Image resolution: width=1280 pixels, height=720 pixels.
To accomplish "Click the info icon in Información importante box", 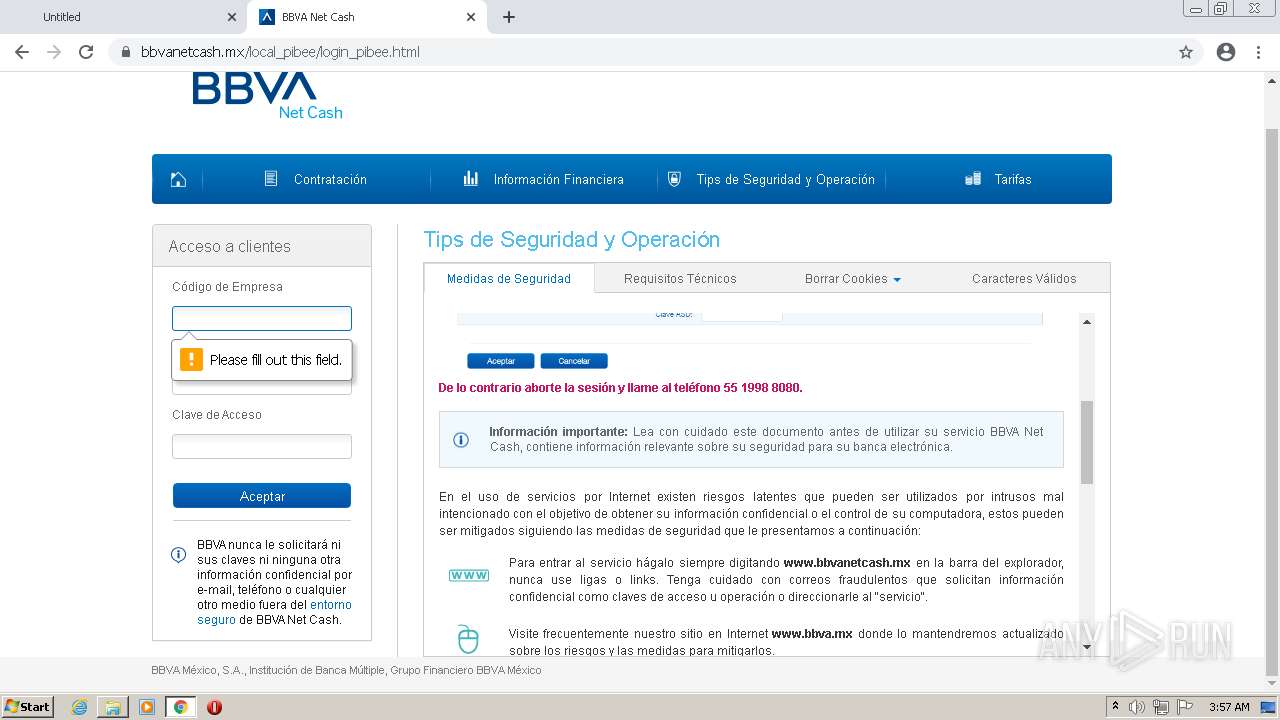I will click(x=461, y=440).
